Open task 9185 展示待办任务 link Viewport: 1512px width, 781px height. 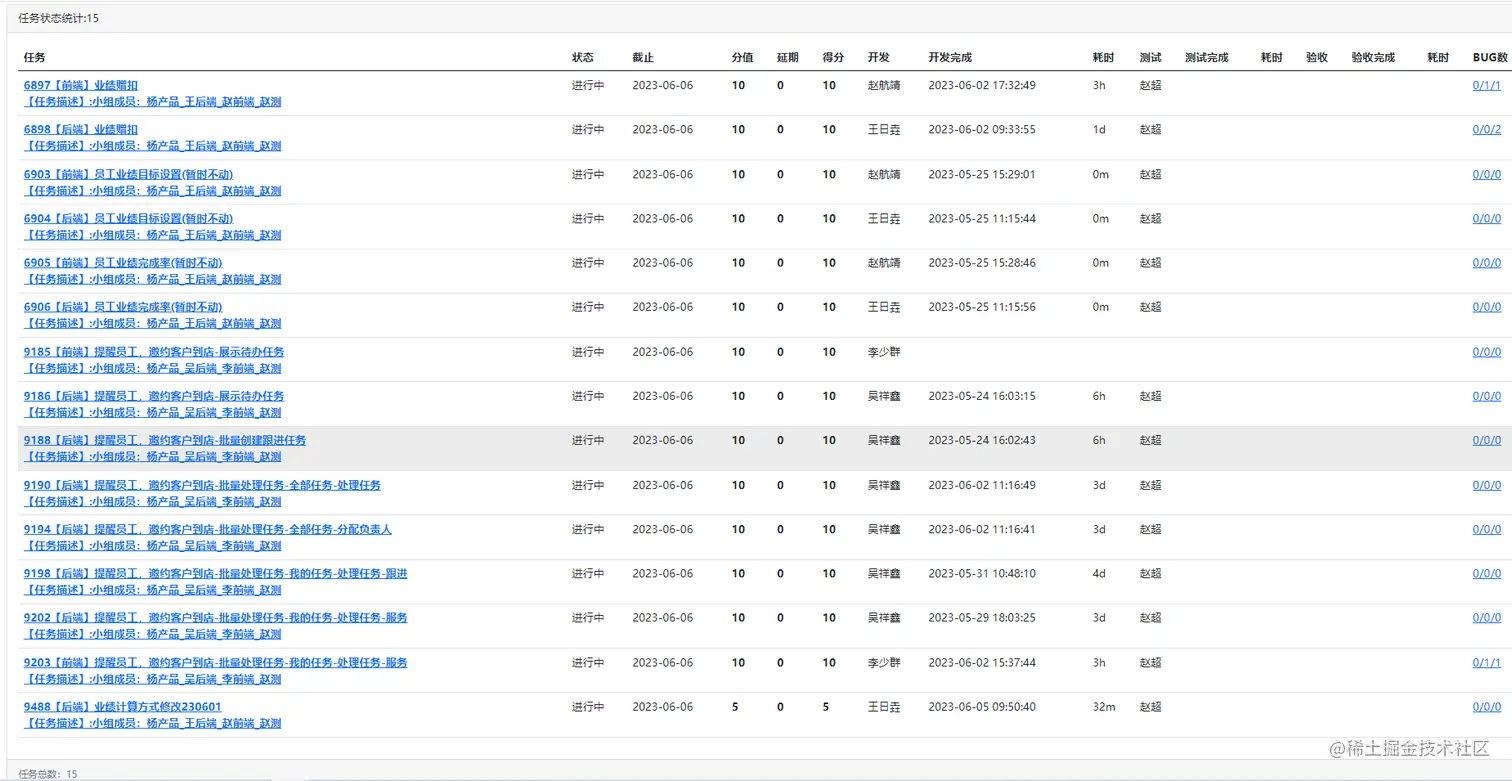154,352
